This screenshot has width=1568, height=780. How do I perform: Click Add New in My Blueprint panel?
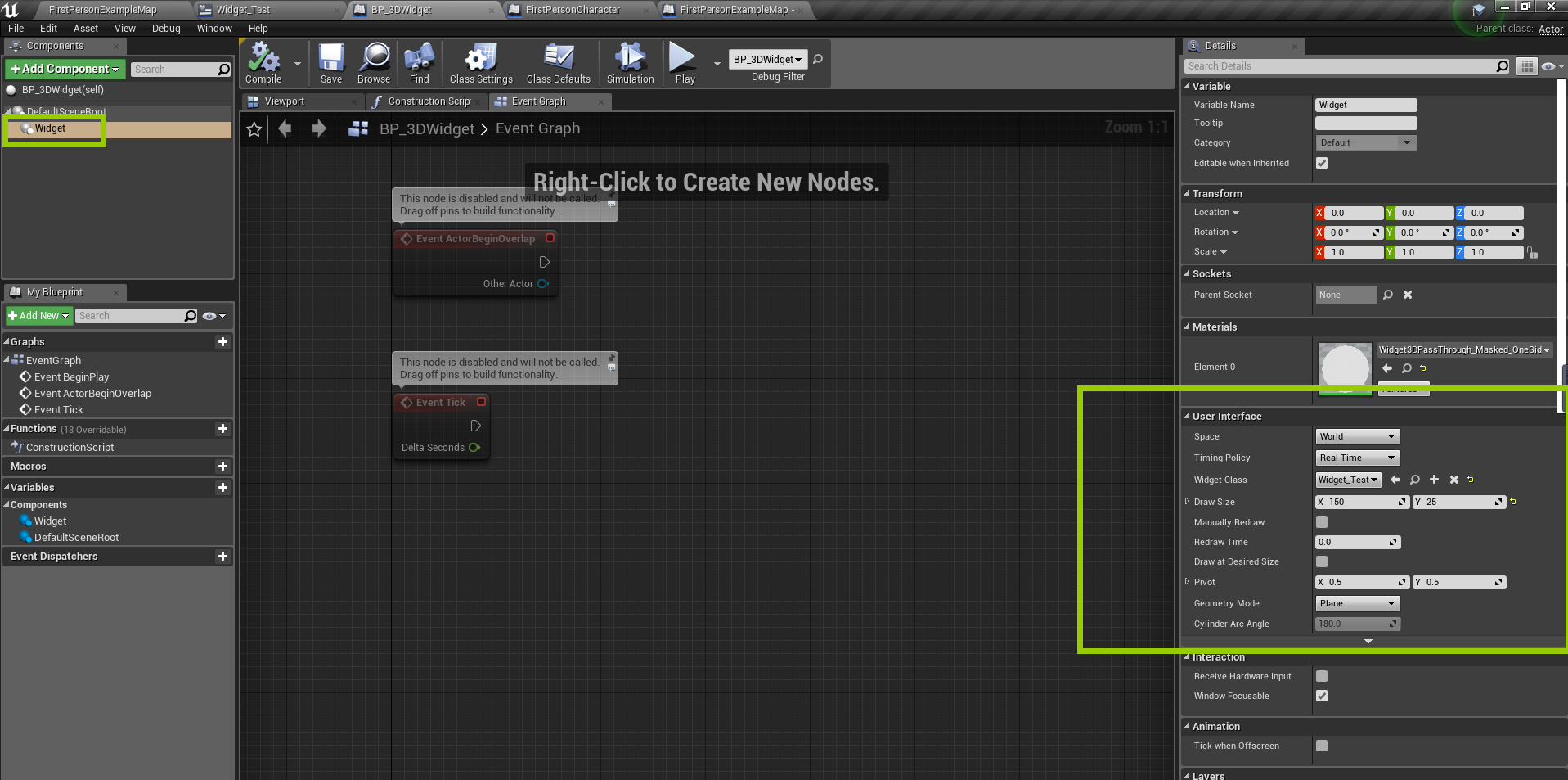tap(38, 315)
